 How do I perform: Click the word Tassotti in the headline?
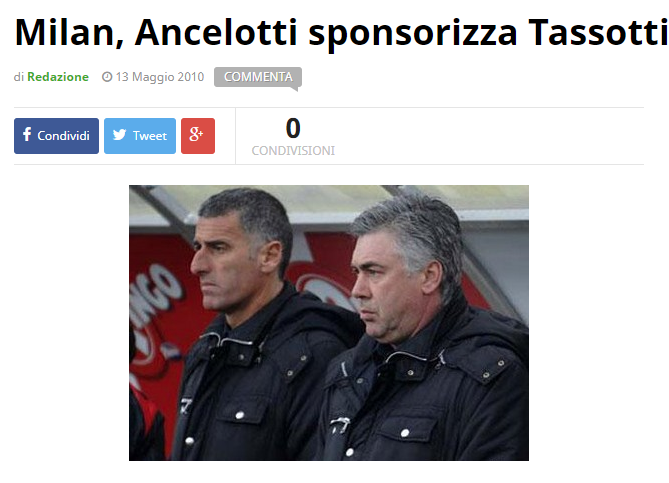coord(599,32)
